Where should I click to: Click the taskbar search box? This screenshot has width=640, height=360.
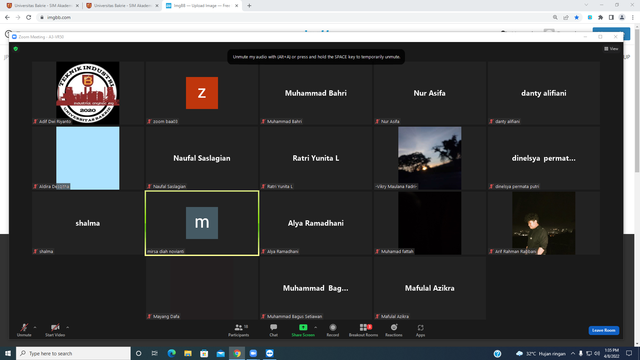coord(73,353)
